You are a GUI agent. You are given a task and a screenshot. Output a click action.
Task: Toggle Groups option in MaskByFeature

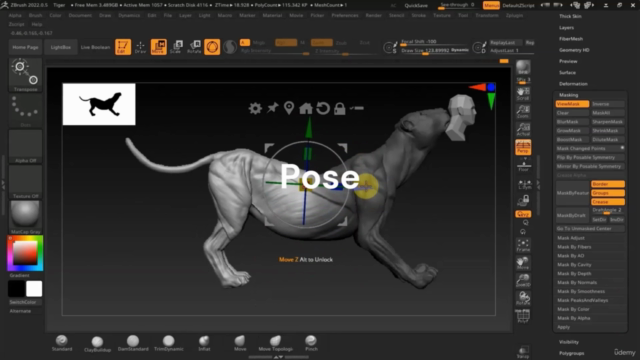607,193
